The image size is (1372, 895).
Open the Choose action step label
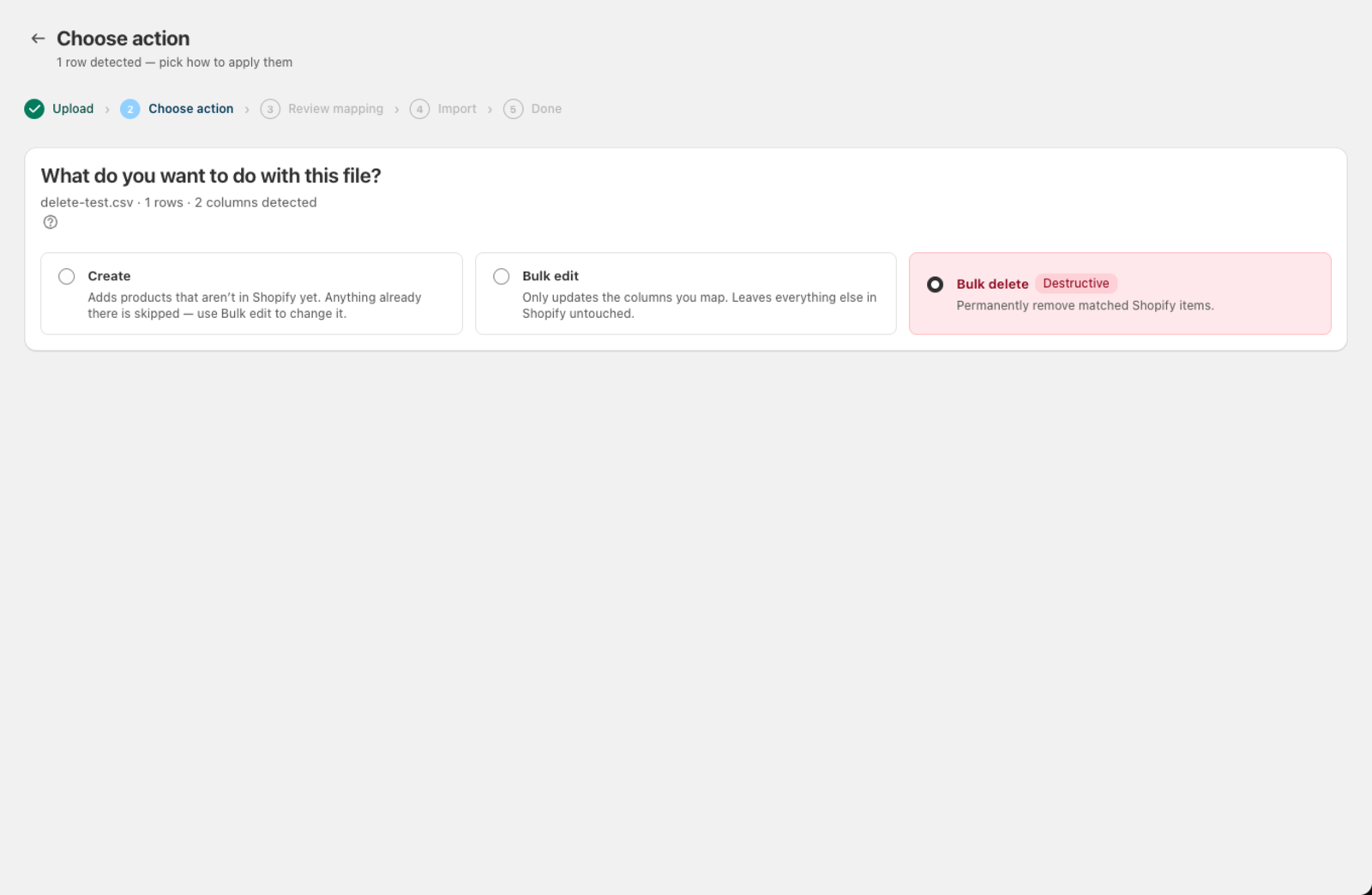190,109
